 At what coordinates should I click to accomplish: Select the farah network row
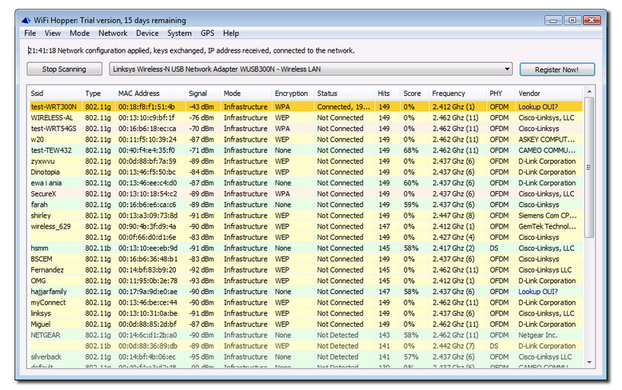point(306,205)
